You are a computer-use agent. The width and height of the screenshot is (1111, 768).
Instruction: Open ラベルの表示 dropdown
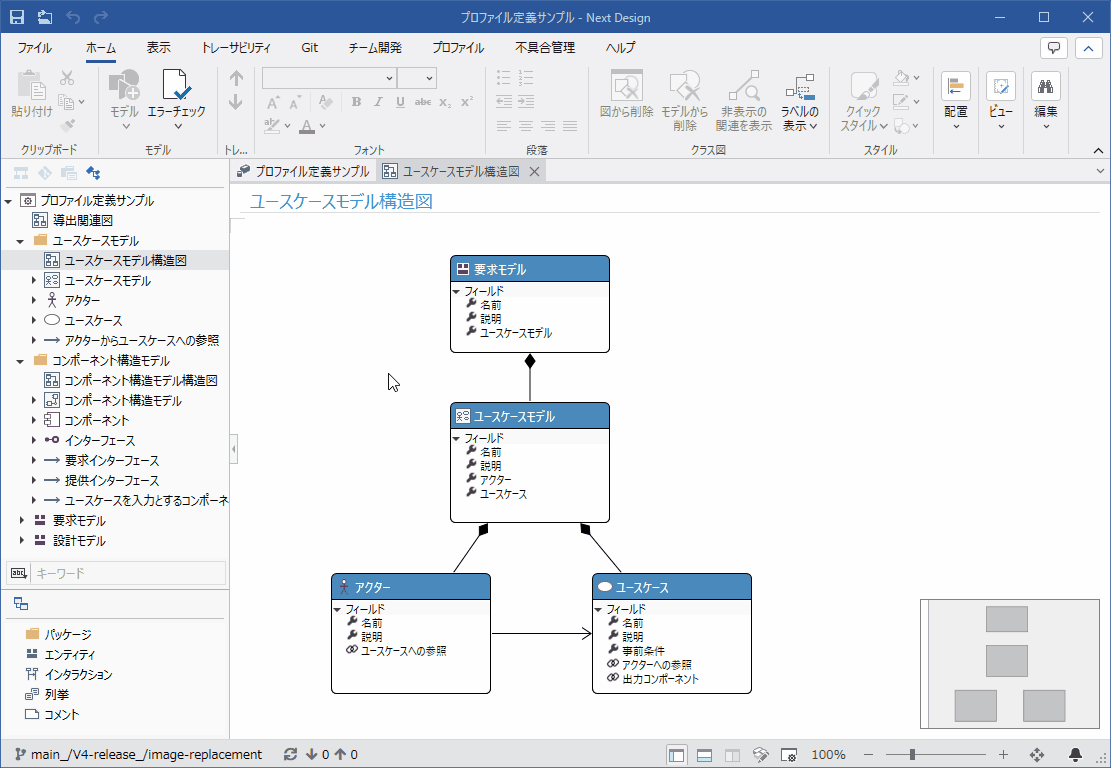tap(800, 100)
